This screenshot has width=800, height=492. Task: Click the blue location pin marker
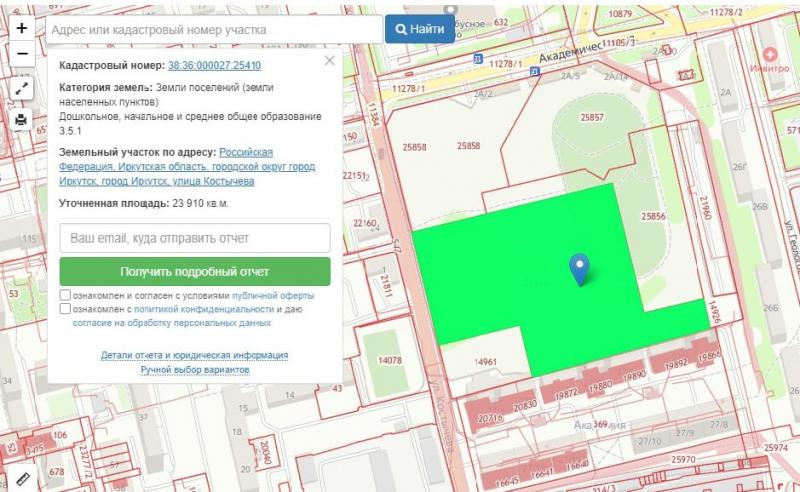[579, 268]
